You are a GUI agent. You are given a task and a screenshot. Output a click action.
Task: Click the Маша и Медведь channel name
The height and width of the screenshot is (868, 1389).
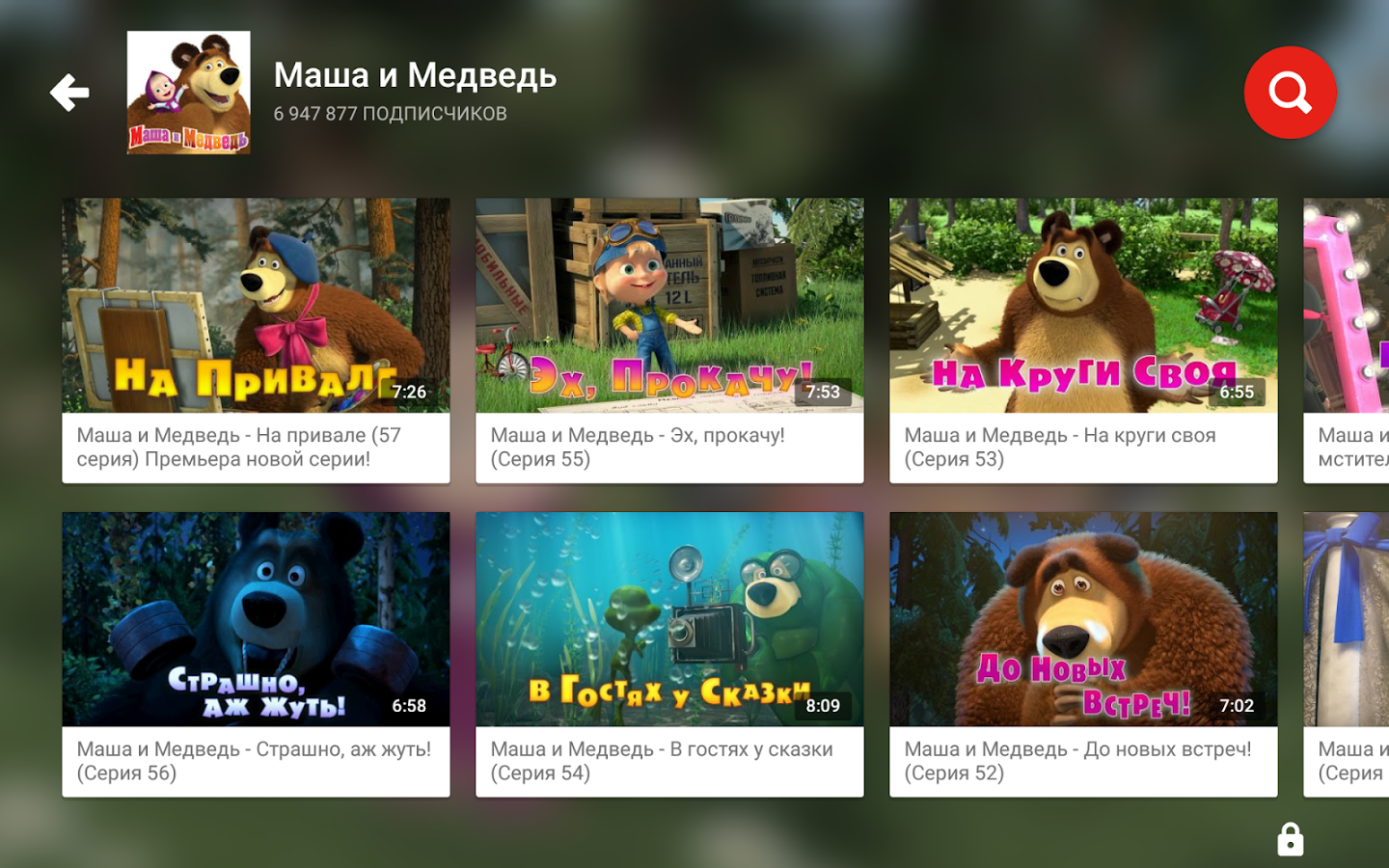[415, 75]
